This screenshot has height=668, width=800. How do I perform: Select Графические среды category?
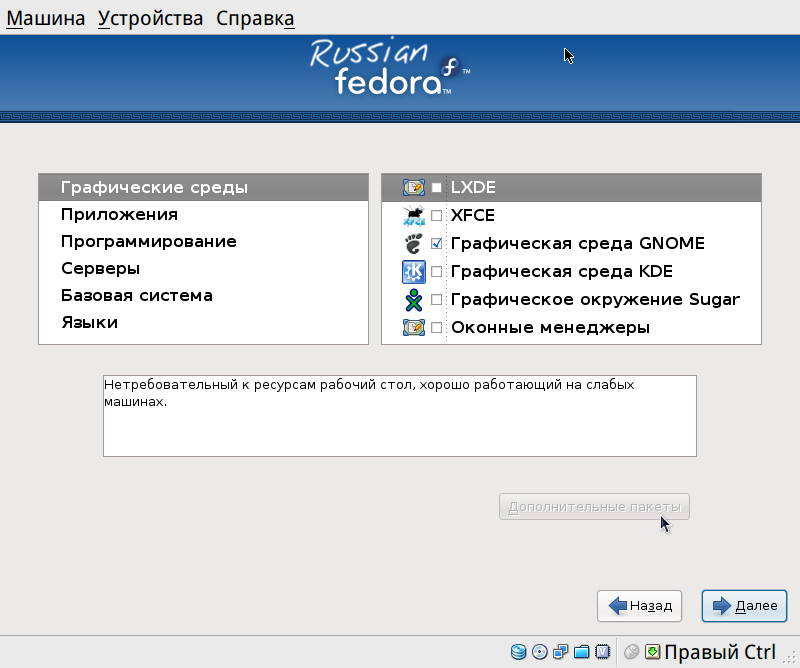tap(204, 187)
